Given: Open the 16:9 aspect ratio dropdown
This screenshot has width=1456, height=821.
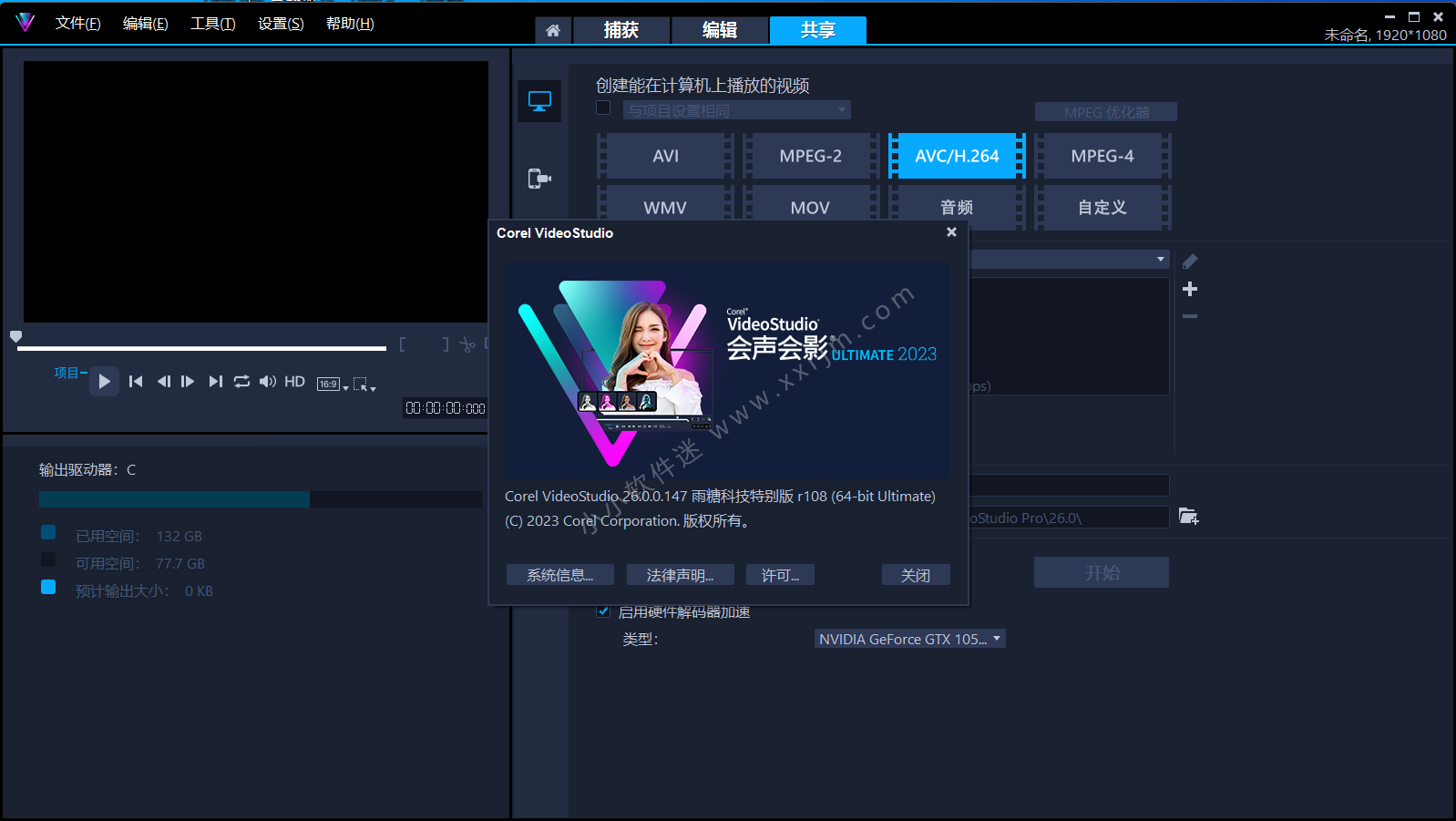Looking at the screenshot, I should coord(333,385).
